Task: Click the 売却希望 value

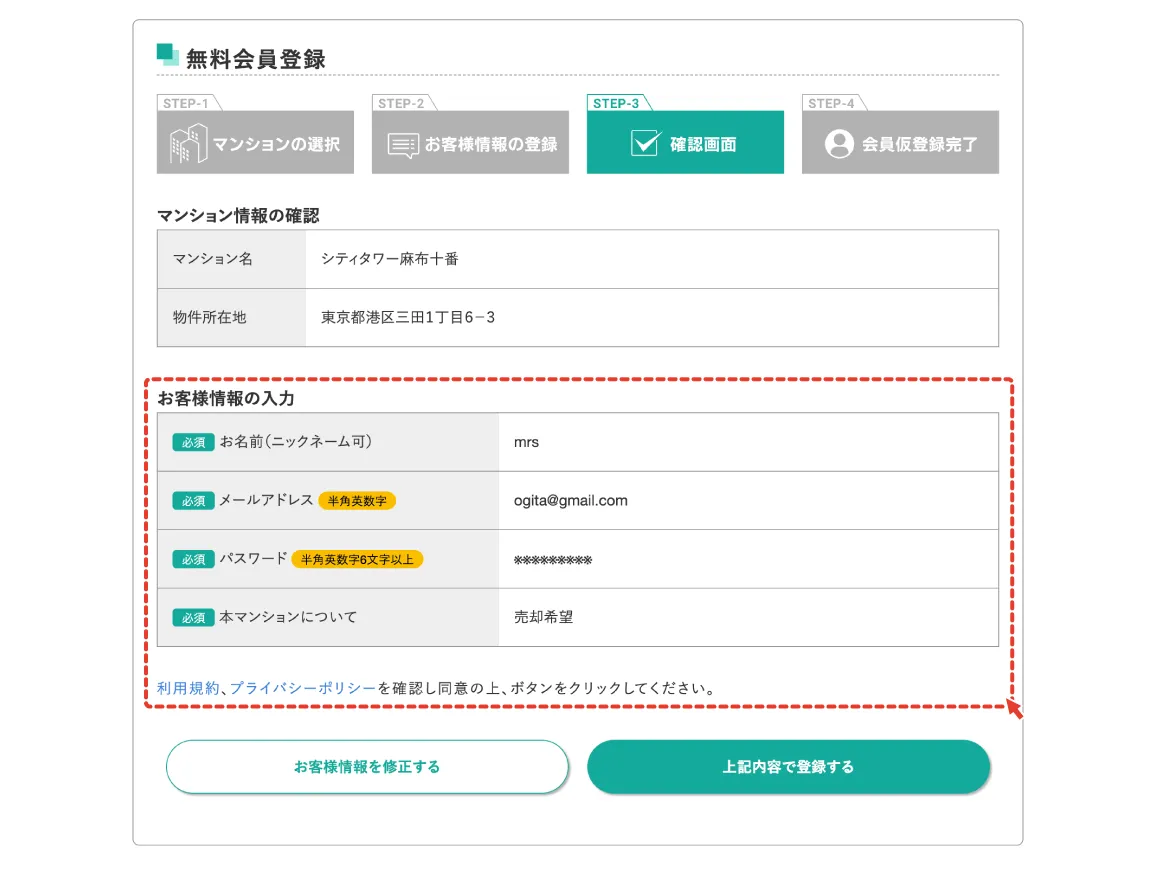Action: 543,617
